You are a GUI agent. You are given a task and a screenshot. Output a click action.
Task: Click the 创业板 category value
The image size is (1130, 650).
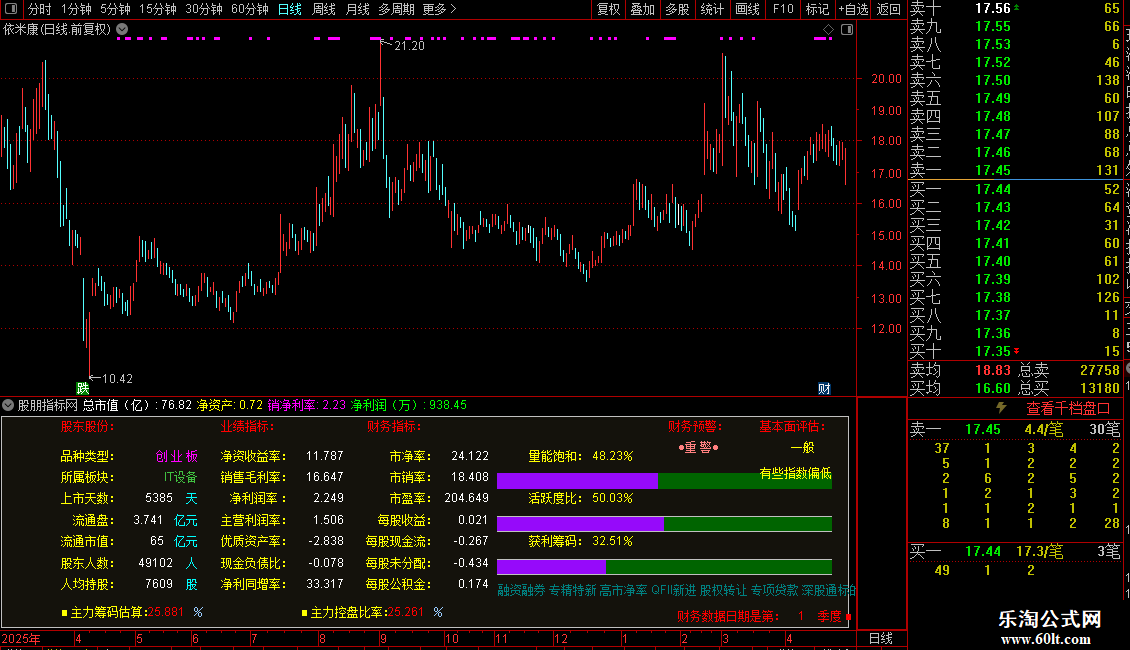pos(177,456)
